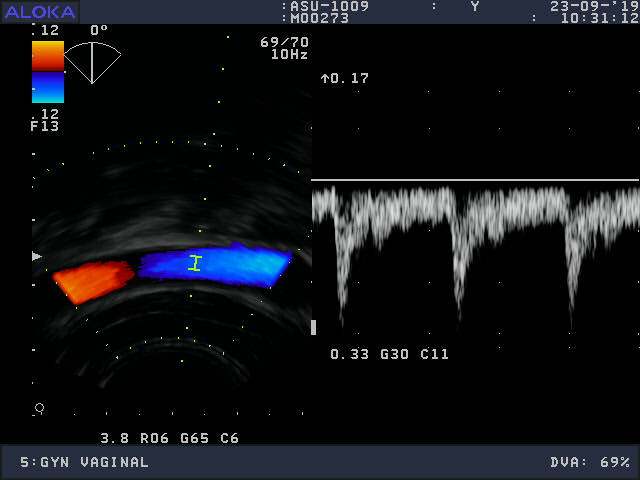Click the M00273 ID field

pyautogui.click(x=320, y=18)
